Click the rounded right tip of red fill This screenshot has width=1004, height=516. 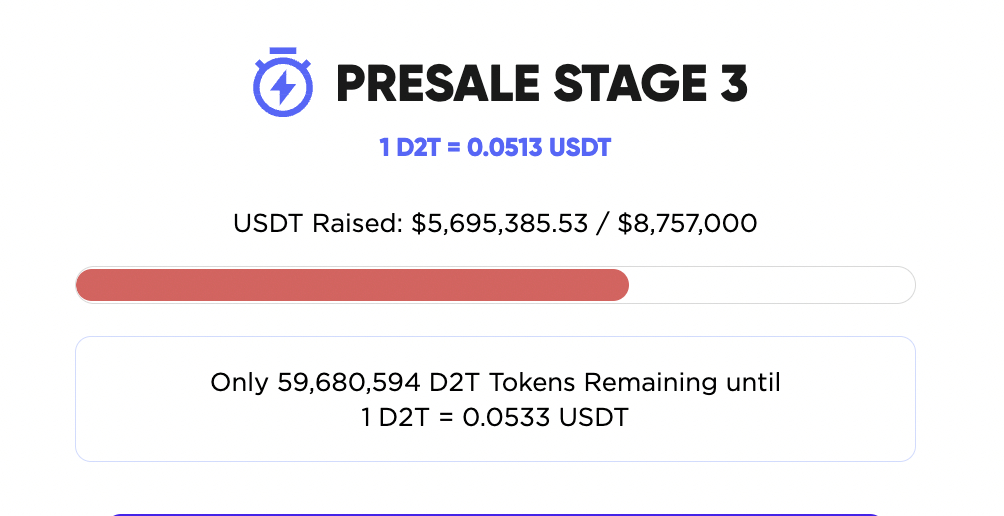pyautogui.click(x=621, y=285)
